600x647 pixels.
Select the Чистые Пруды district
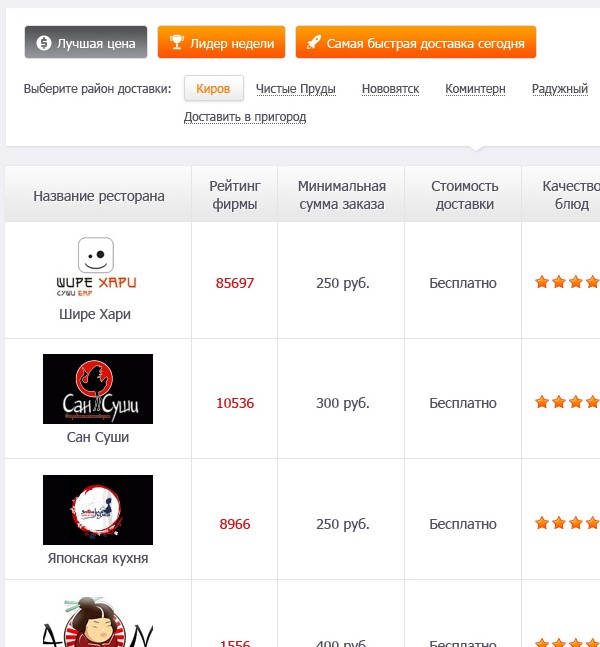[x=295, y=89]
